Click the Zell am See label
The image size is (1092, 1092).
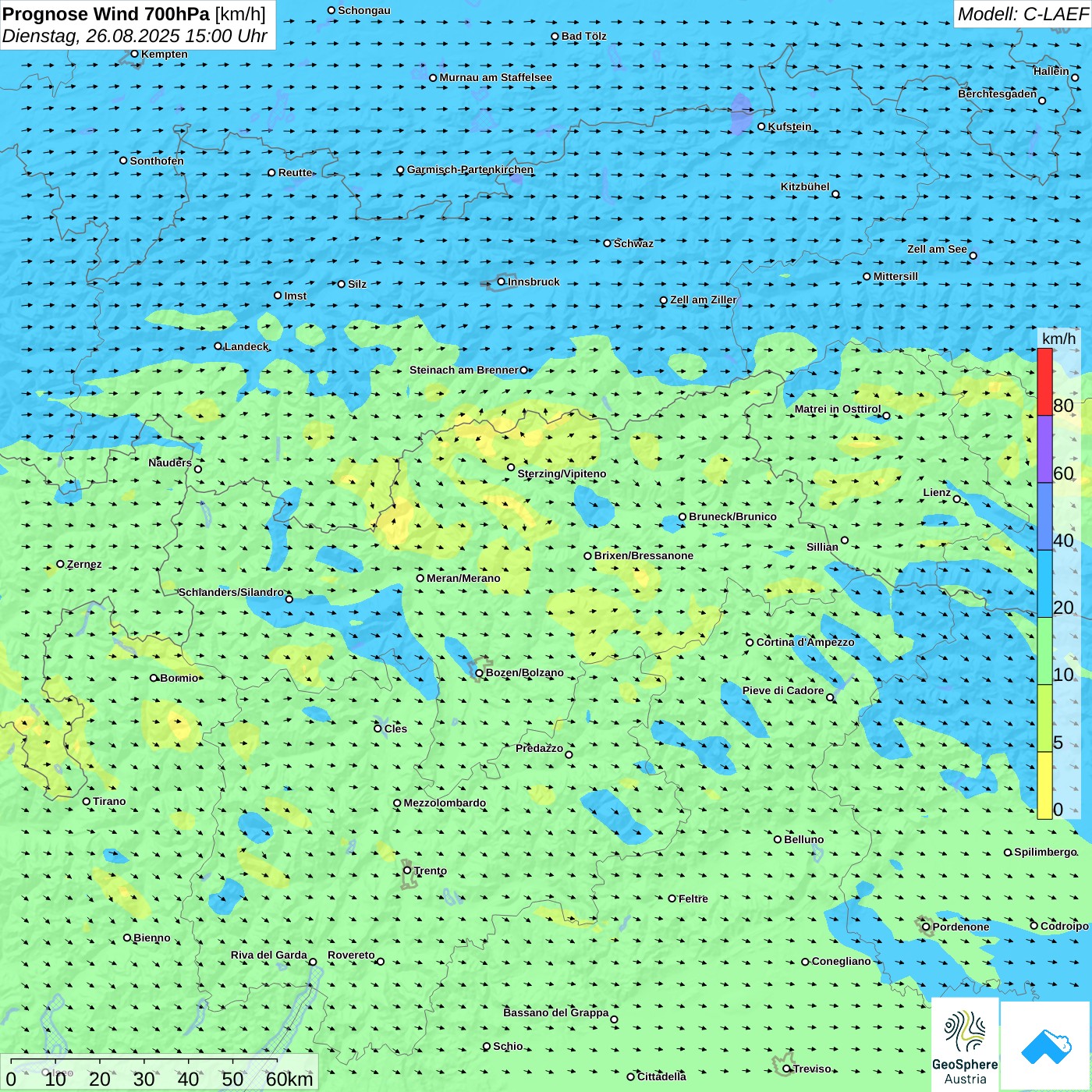937,249
